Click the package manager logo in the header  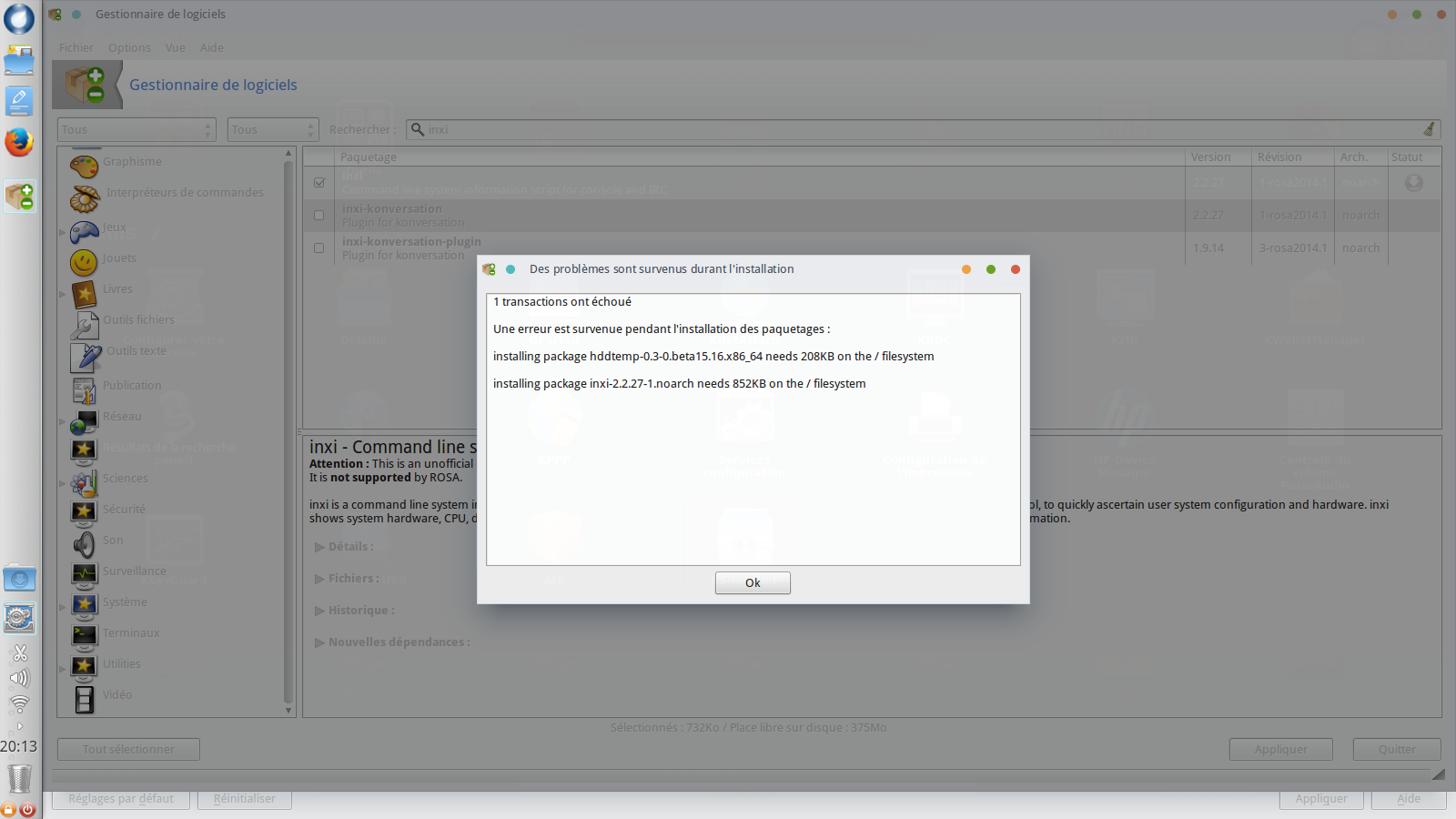pos(85,85)
